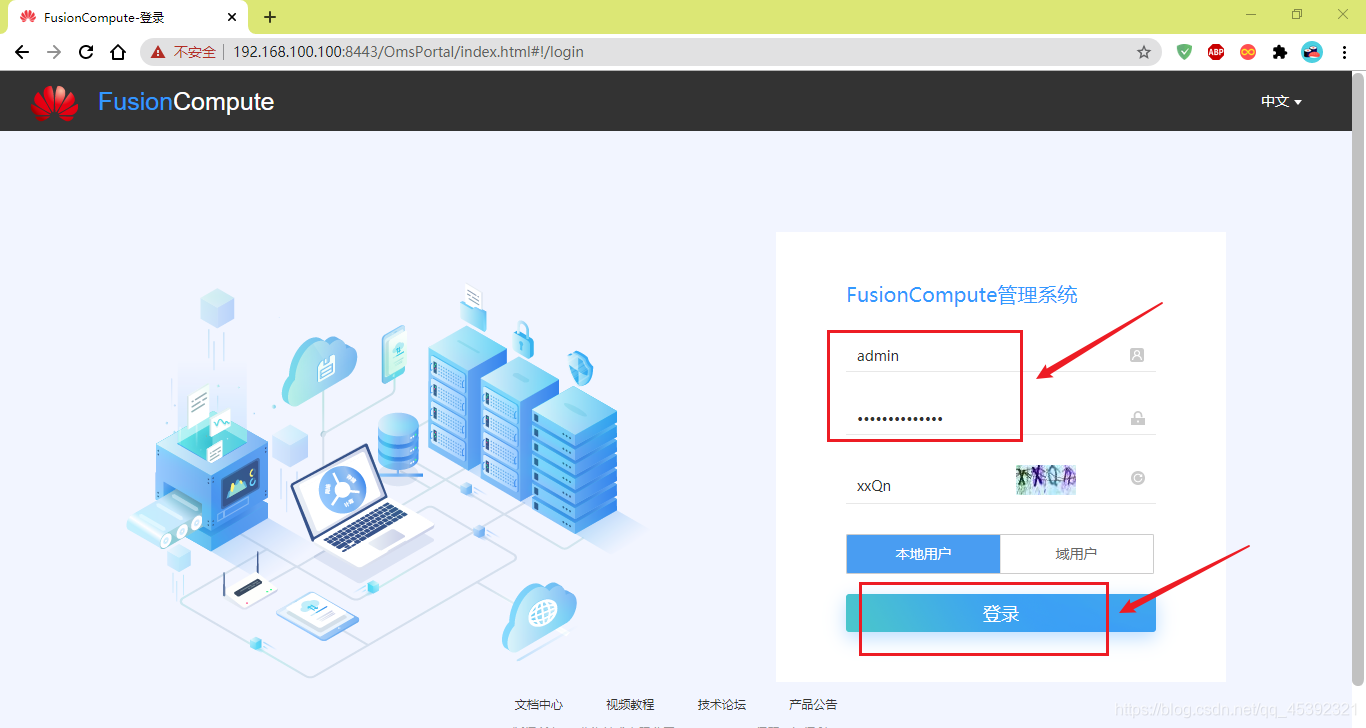Select the FusionCompute-登录 browser tab
The height and width of the screenshot is (728, 1366).
tap(129, 17)
